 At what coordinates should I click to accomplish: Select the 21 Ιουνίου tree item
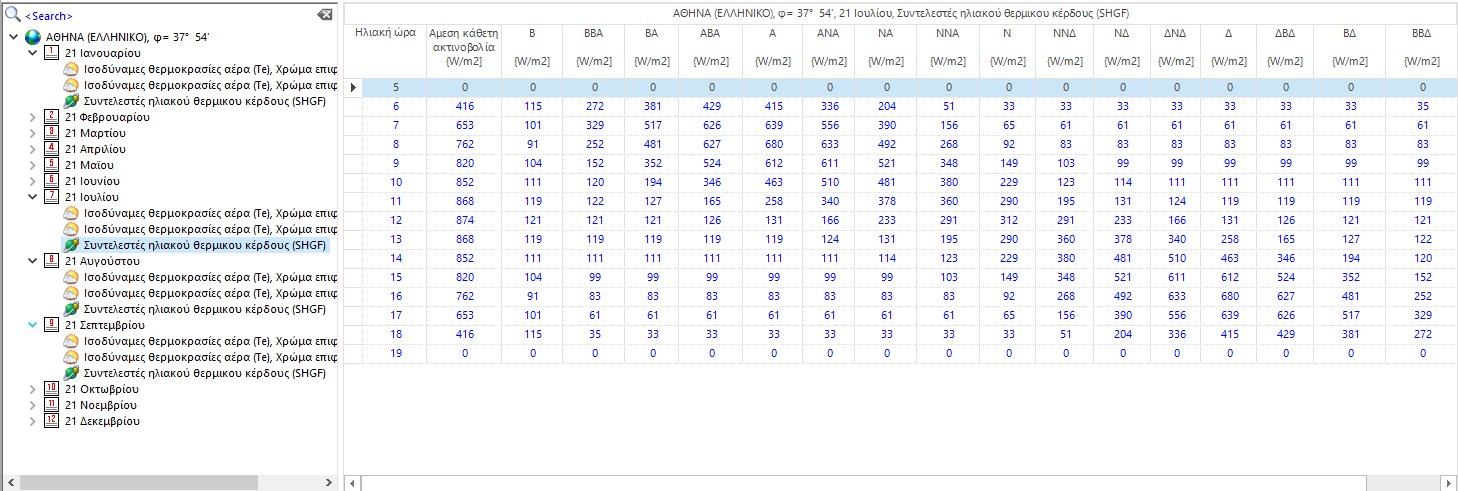[92, 181]
